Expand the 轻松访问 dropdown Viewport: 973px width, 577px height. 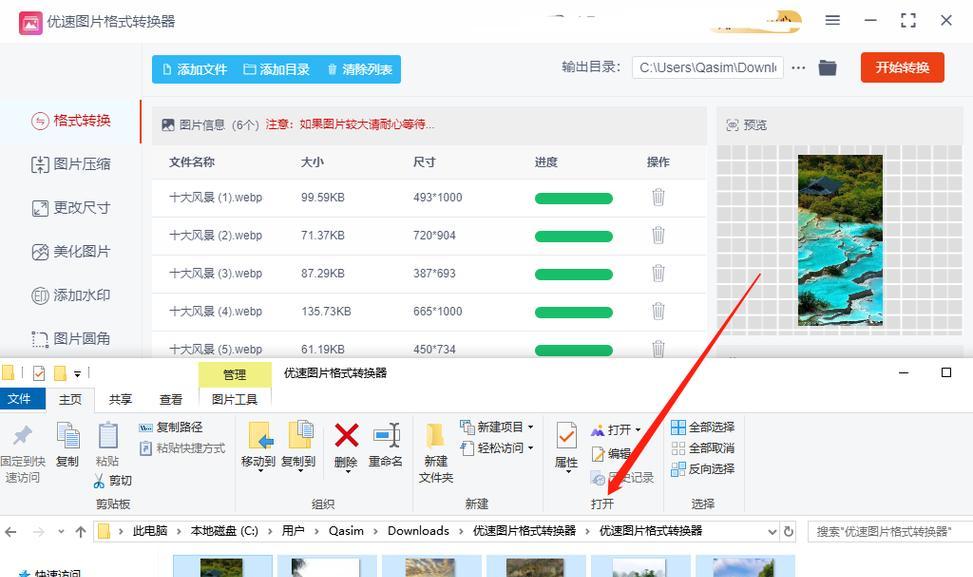point(531,448)
